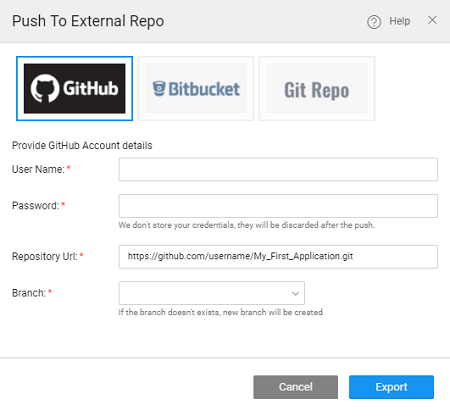Switch to the Bitbucket provider option

[196, 89]
